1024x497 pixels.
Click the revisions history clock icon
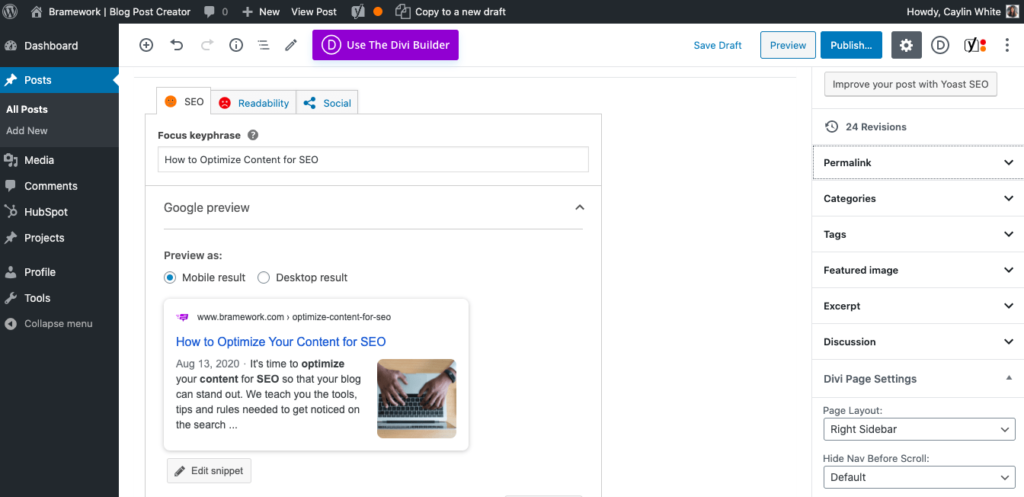click(x=831, y=127)
